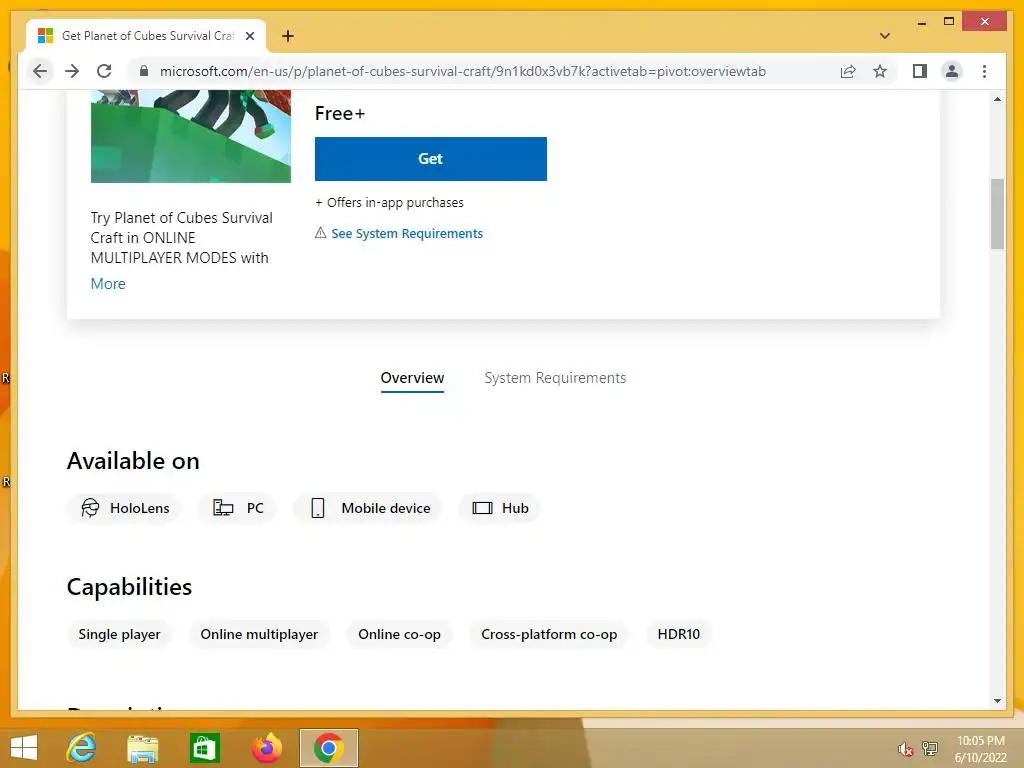Image resolution: width=1024 pixels, height=768 pixels.
Task: Click the network tray icon
Action: tap(930, 748)
